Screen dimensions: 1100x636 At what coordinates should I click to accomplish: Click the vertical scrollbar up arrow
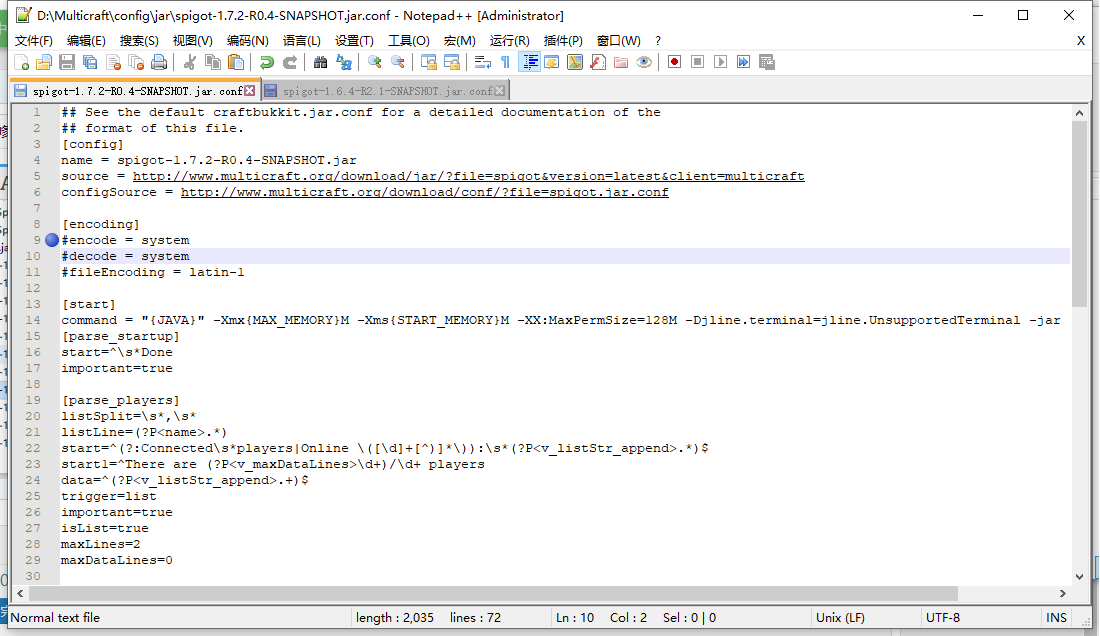(x=1079, y=112)
